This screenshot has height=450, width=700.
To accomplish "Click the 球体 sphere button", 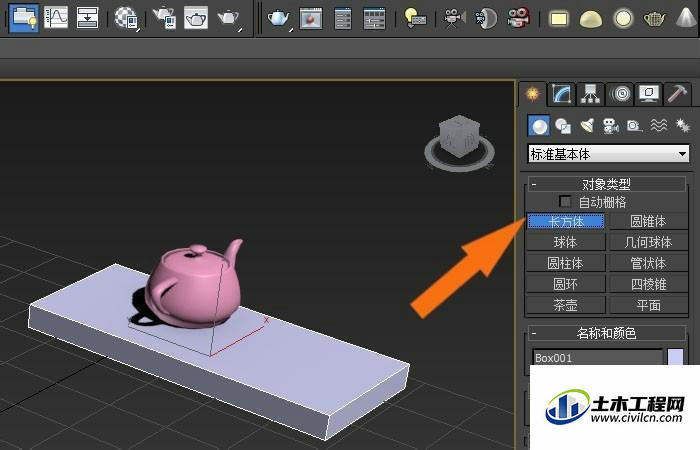I will (566, 242).
